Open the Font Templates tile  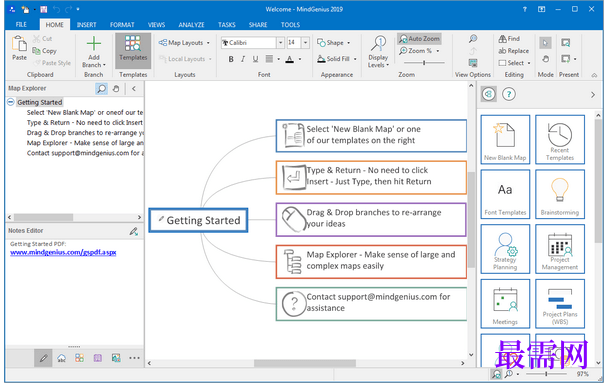[x=505, y=194]
